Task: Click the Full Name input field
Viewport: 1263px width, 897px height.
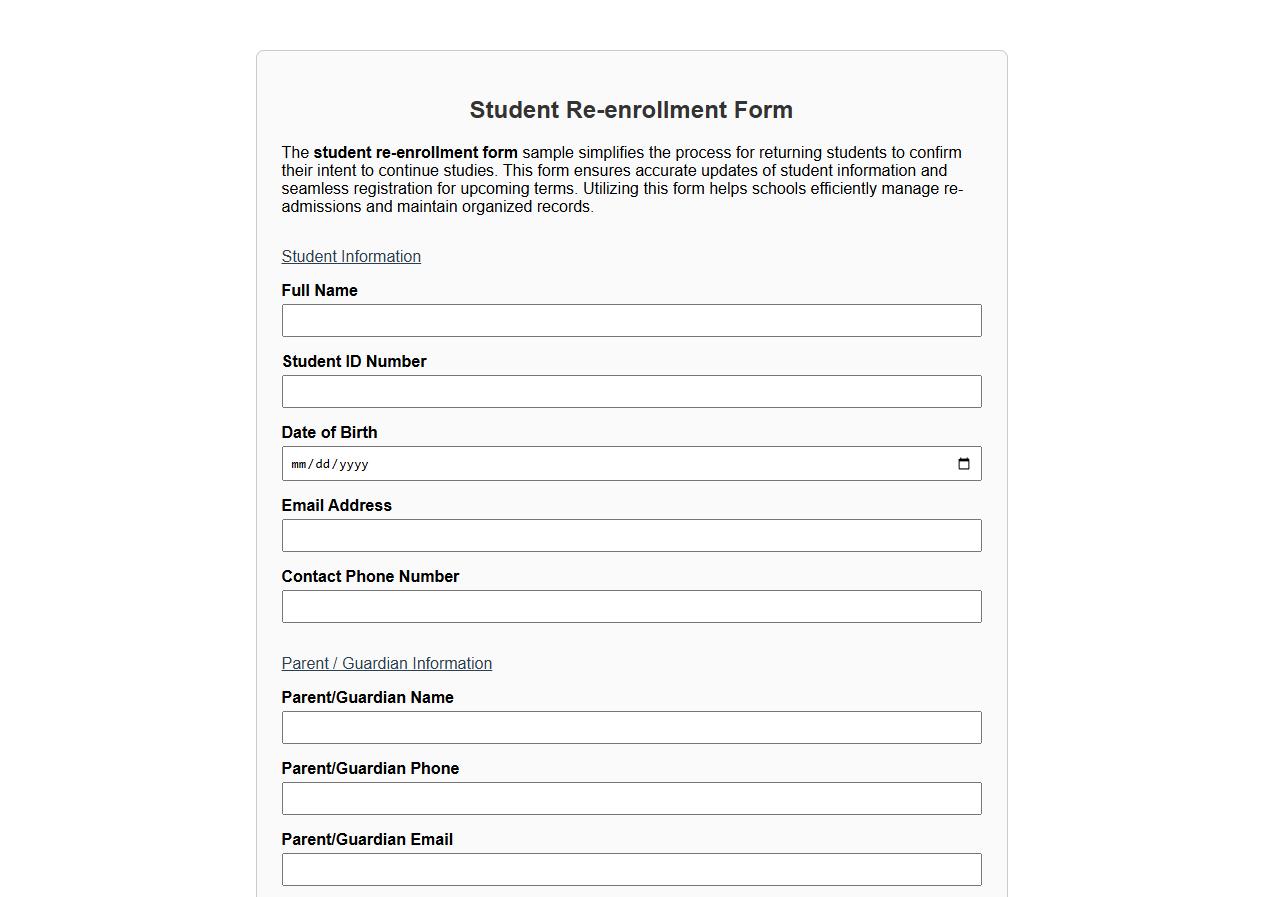Action: point(631,320)
